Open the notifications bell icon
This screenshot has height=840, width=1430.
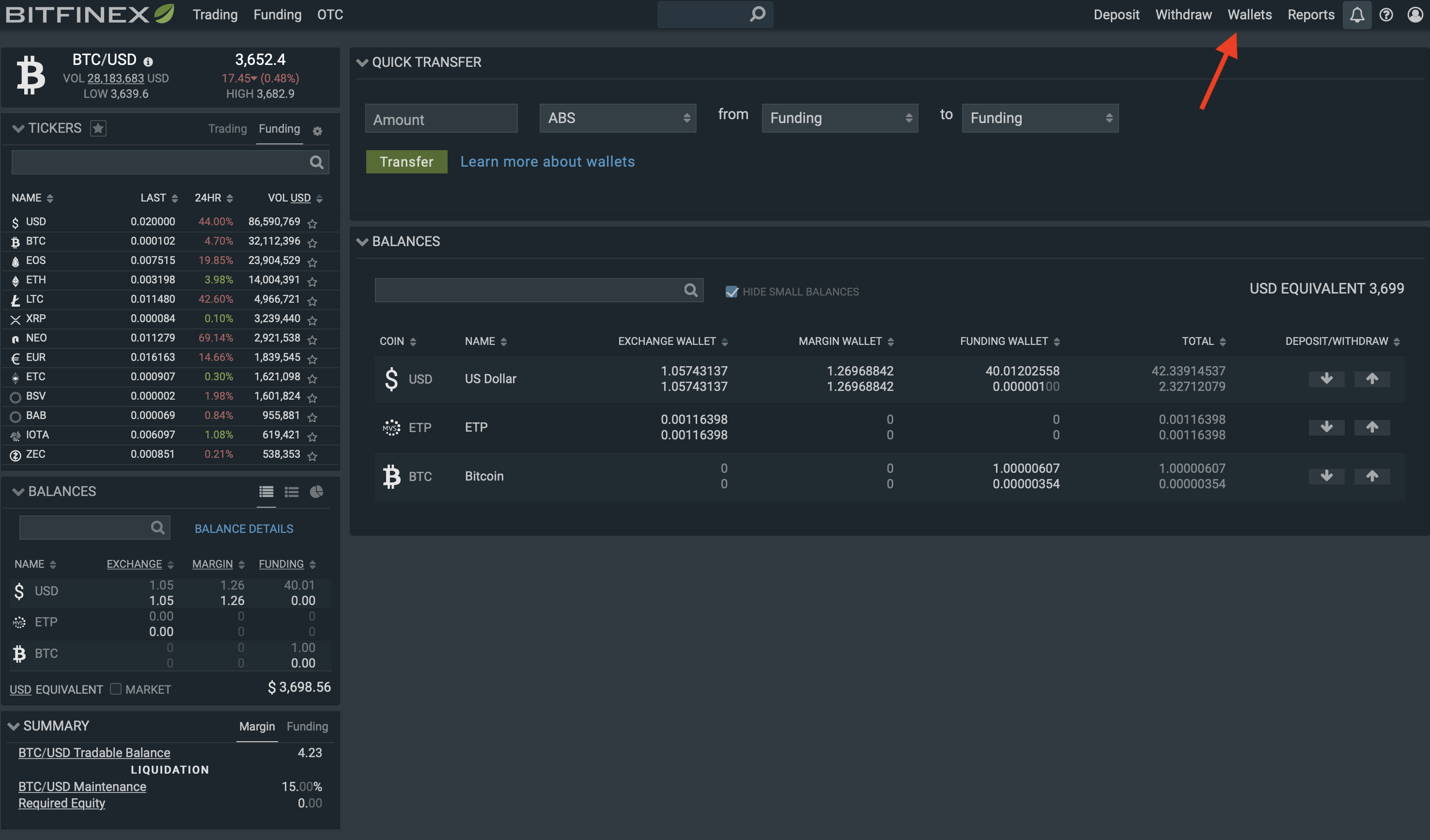[x=1357, y=15]
